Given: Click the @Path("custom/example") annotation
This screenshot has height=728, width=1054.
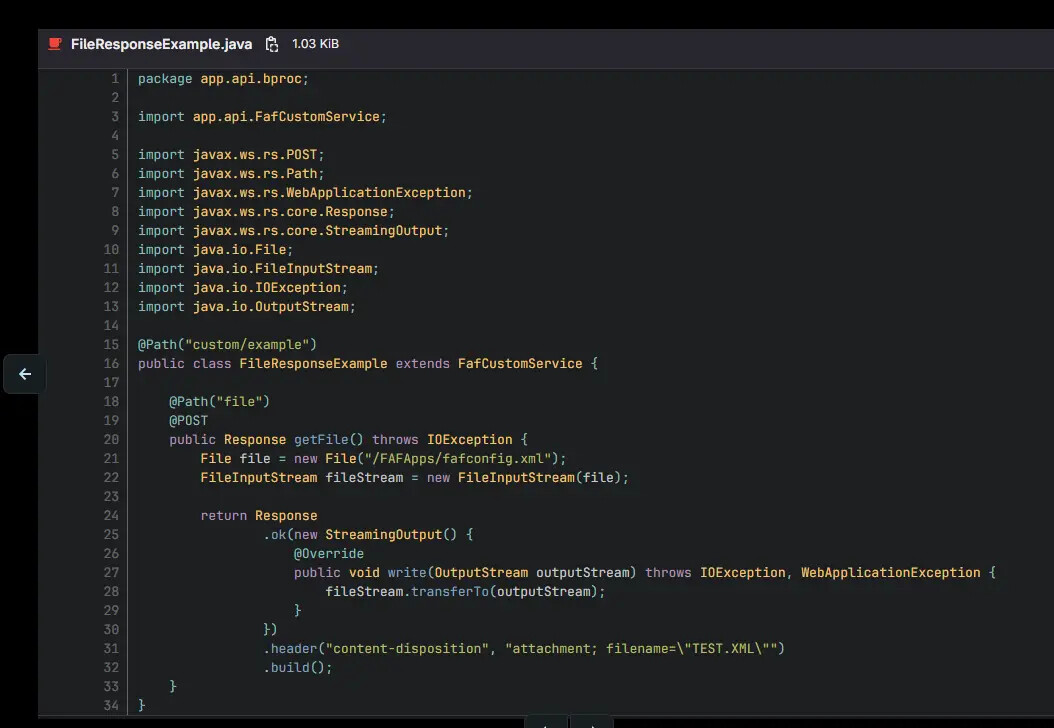Looking at the screenshot, I should point(227,345).
